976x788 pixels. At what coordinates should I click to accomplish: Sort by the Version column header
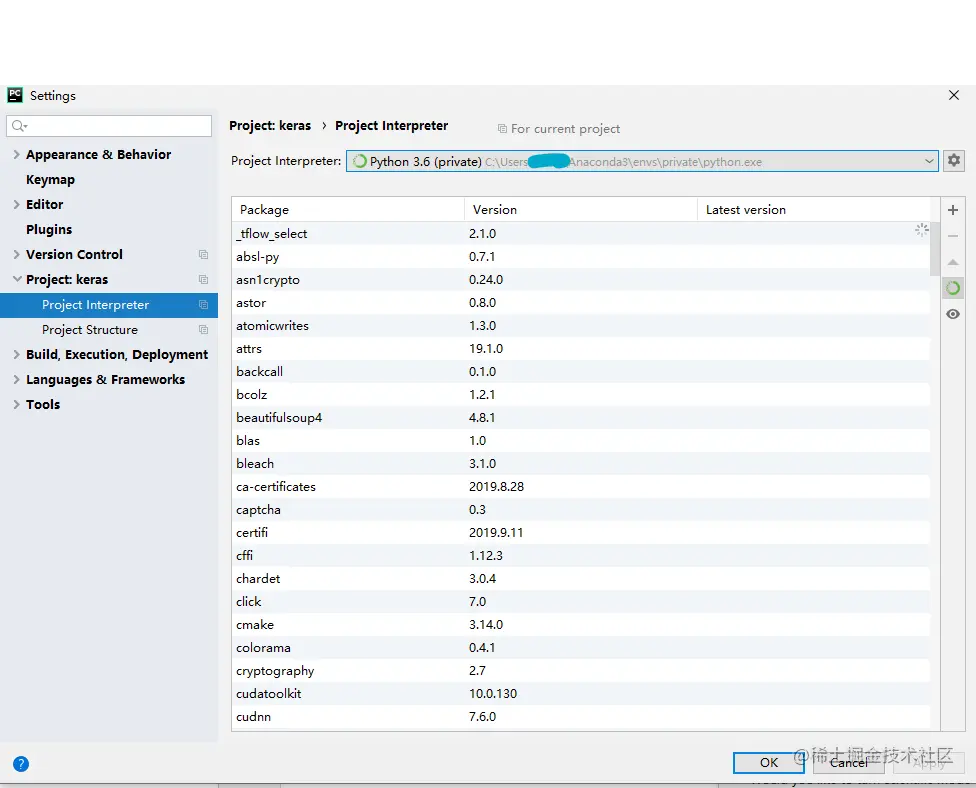[581, 210]
